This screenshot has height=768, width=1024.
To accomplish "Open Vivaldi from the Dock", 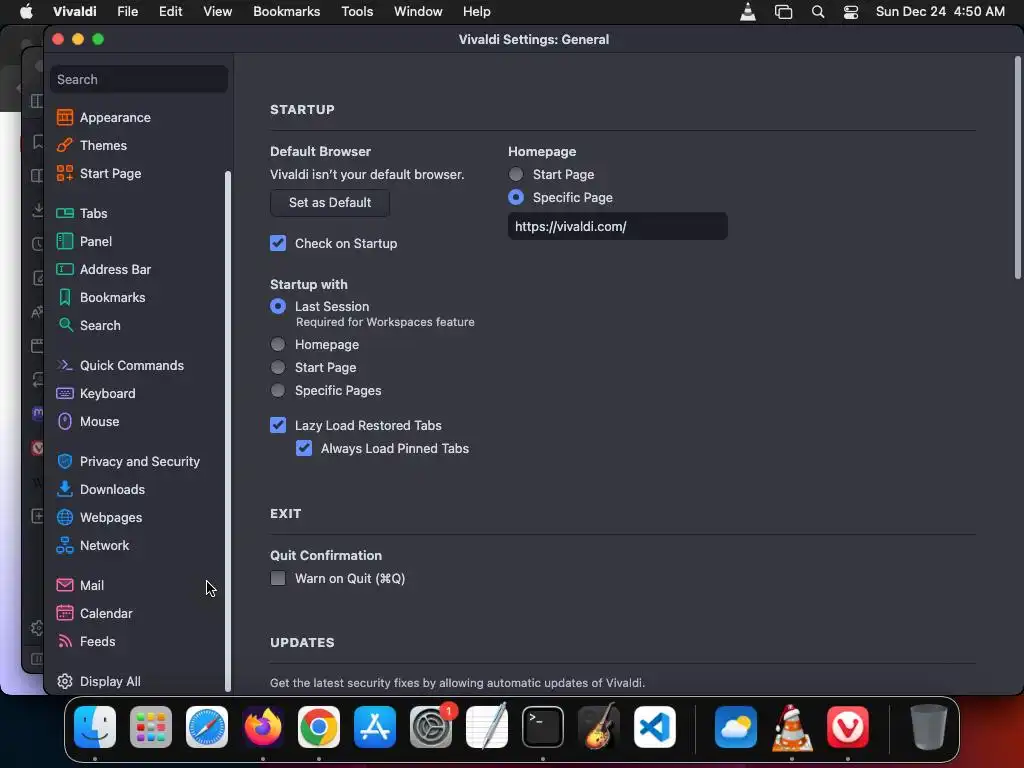I will pyautogui.click(x=847, y=727).
